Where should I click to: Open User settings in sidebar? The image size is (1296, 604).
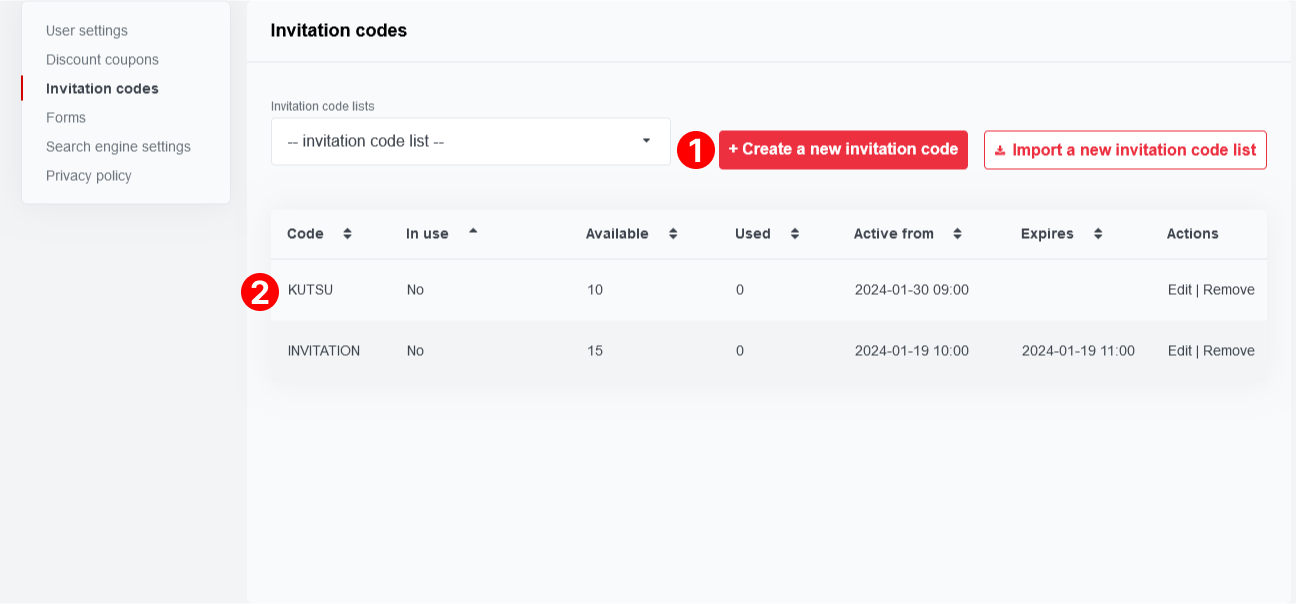click(x=87, y=31)
